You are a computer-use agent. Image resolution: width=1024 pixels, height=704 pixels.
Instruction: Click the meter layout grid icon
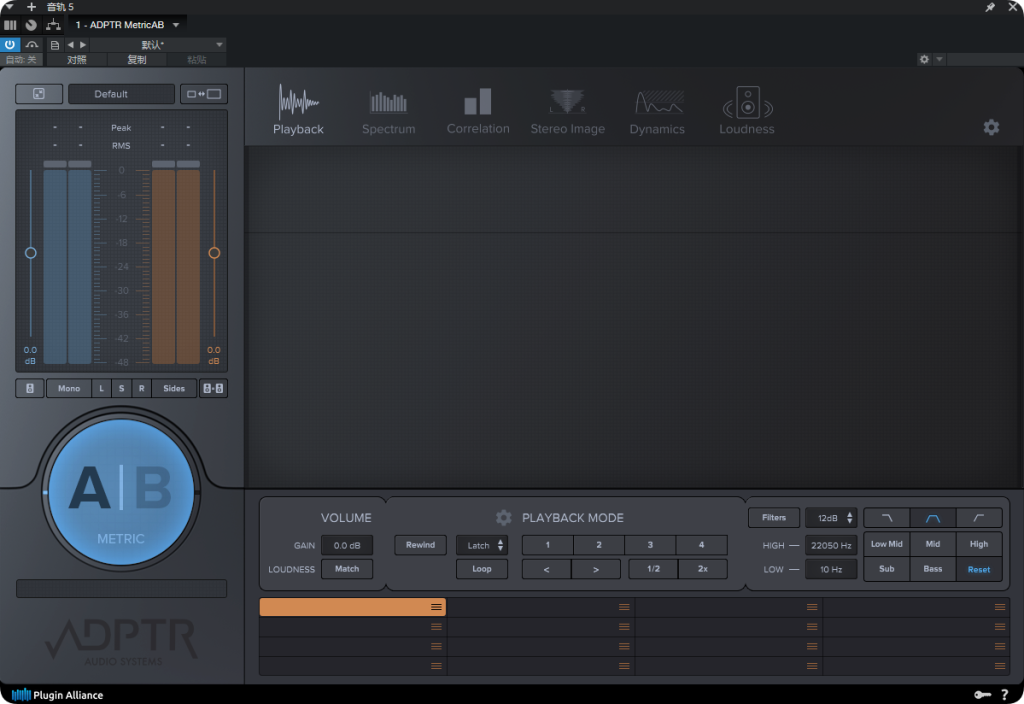coord(39,94)
